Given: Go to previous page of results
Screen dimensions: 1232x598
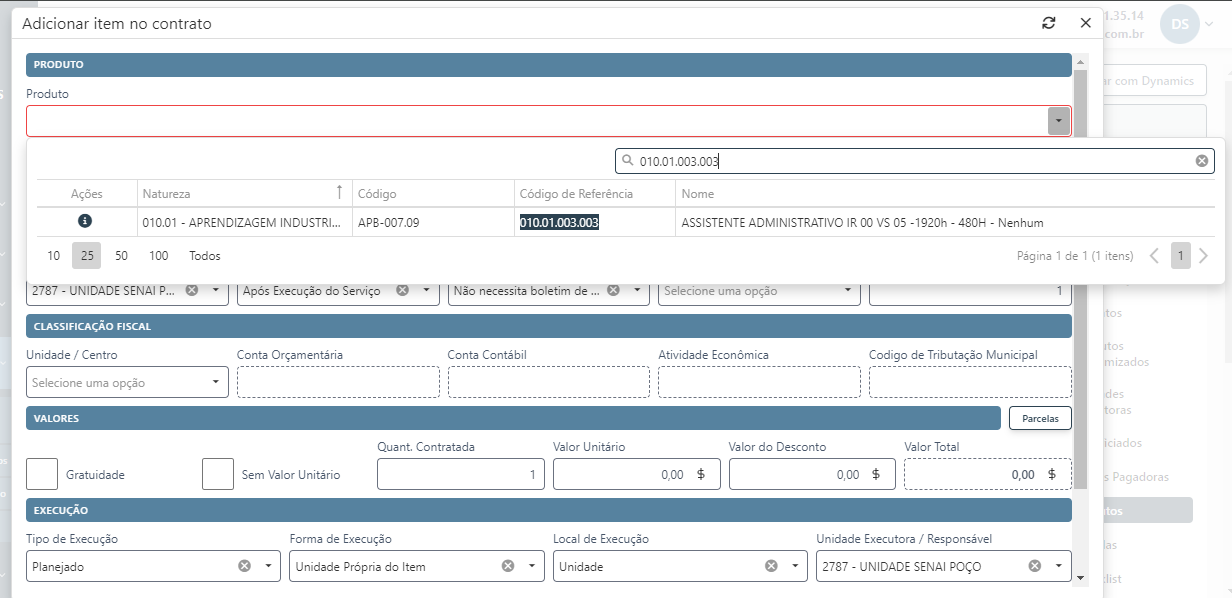Looking at the screenshot, I should (x=1154, y=256).
